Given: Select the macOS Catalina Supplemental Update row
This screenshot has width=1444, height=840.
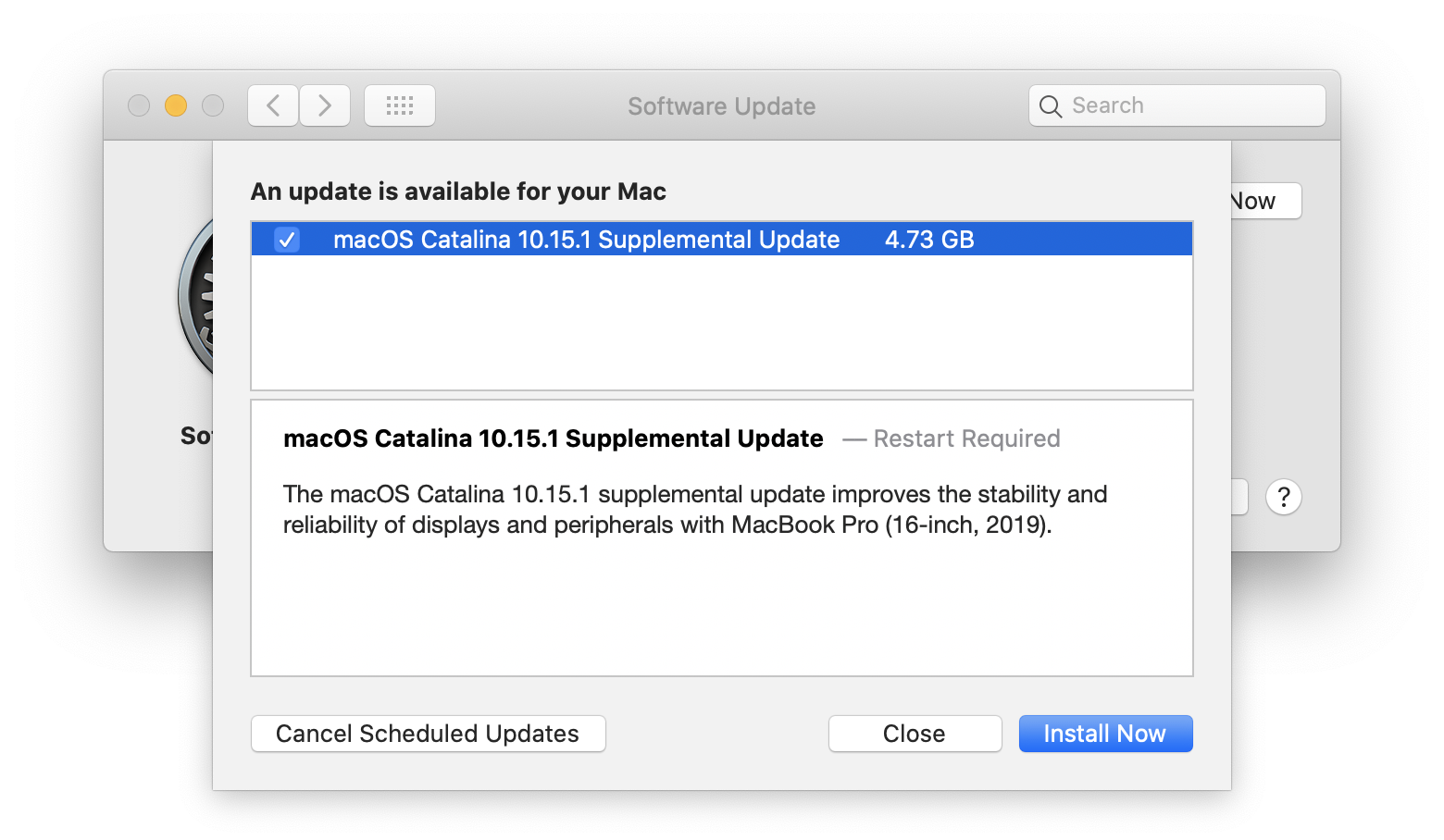Looking at the screenshot, I should click(722, 240).
